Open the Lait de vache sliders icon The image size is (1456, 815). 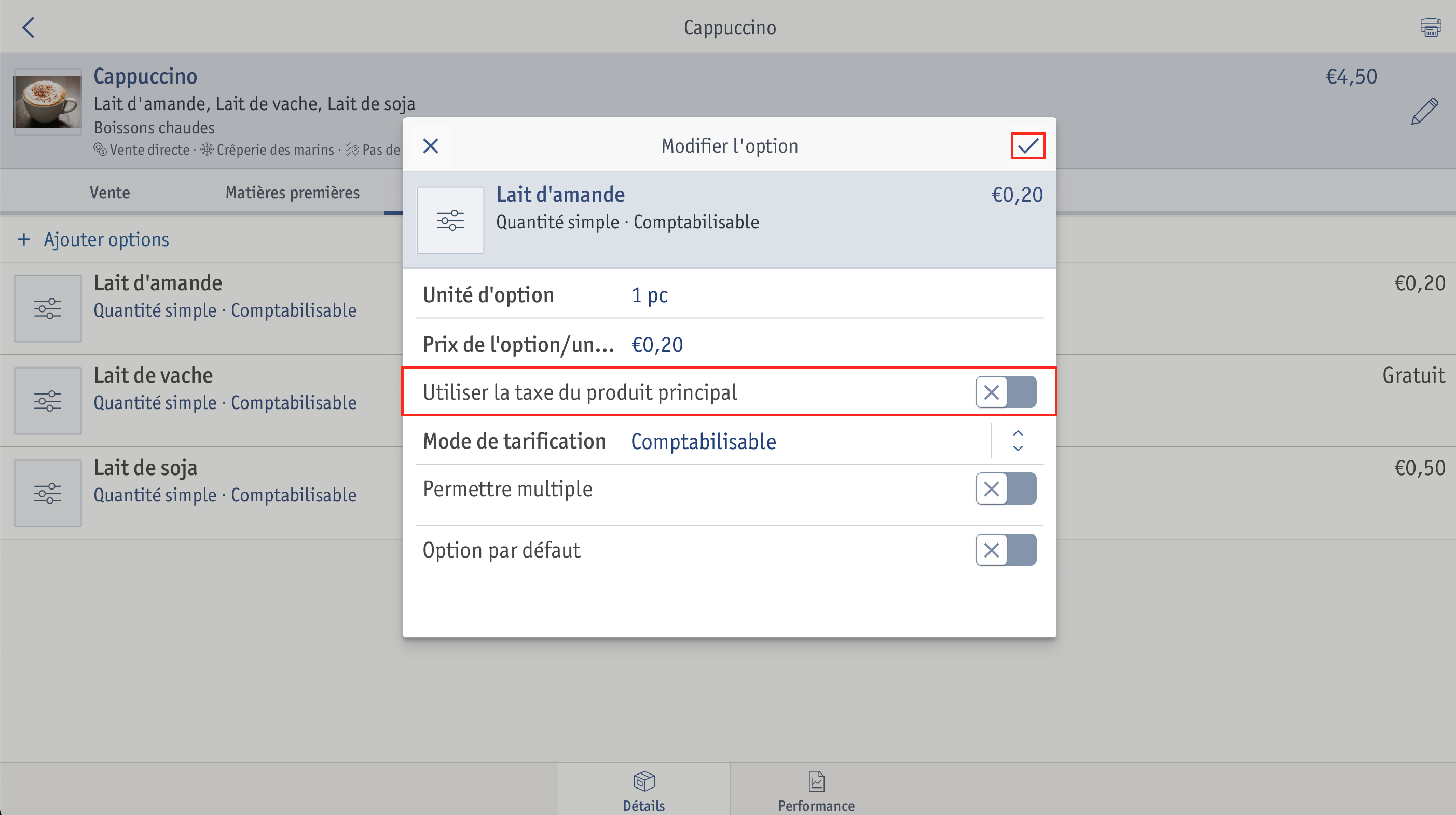[48, 400]
